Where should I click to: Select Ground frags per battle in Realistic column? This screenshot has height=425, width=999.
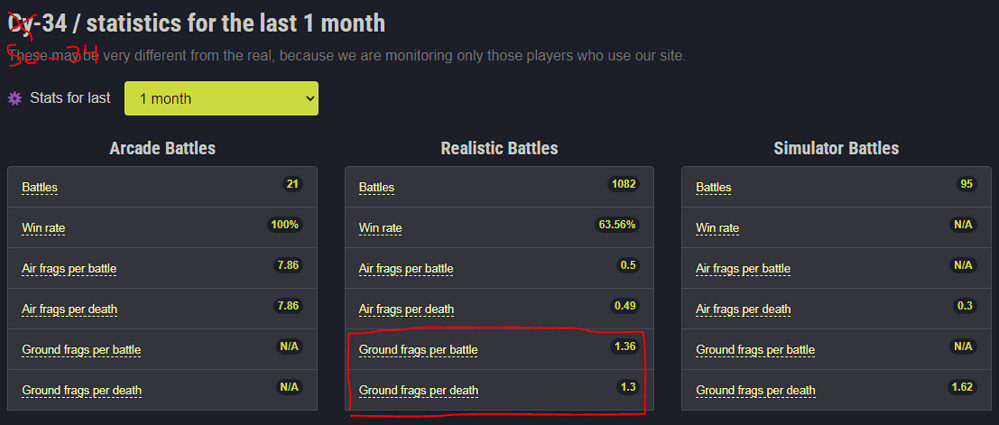coord(418,349)
